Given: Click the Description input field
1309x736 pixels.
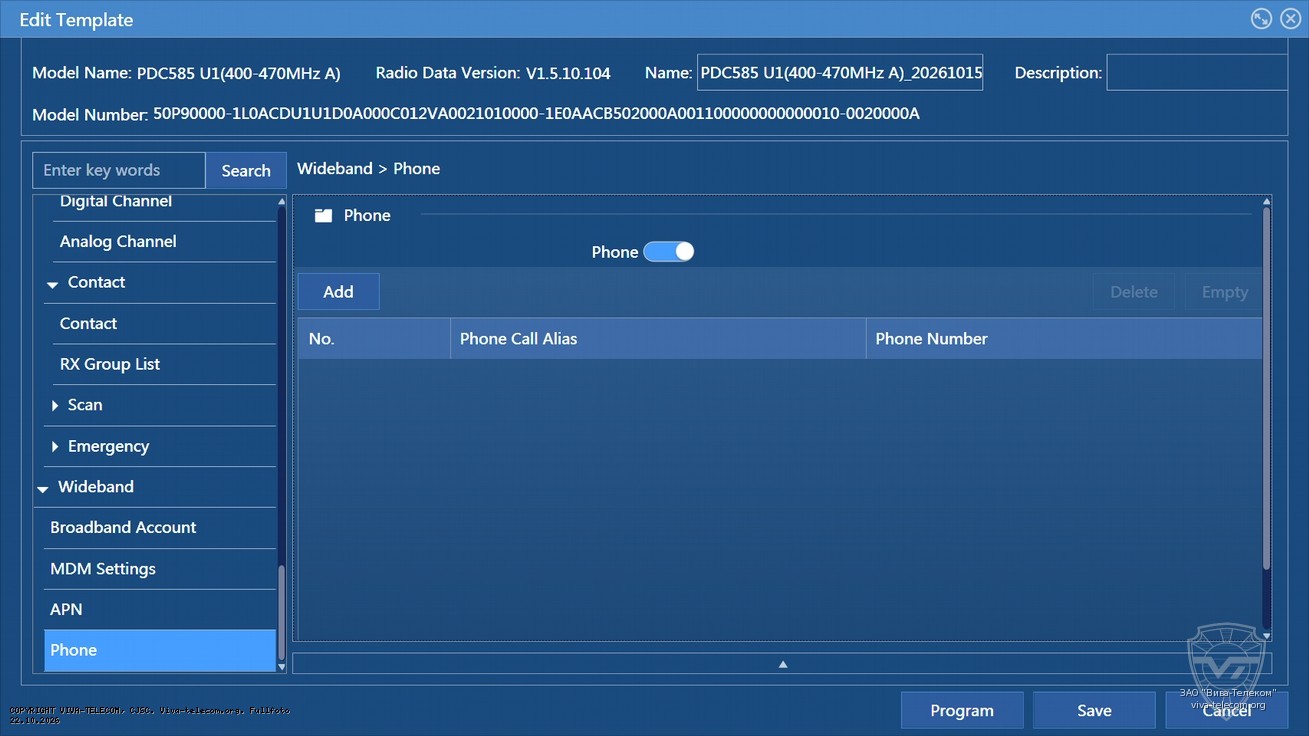Looking at the screenshot, I should tap(1197, 73).
